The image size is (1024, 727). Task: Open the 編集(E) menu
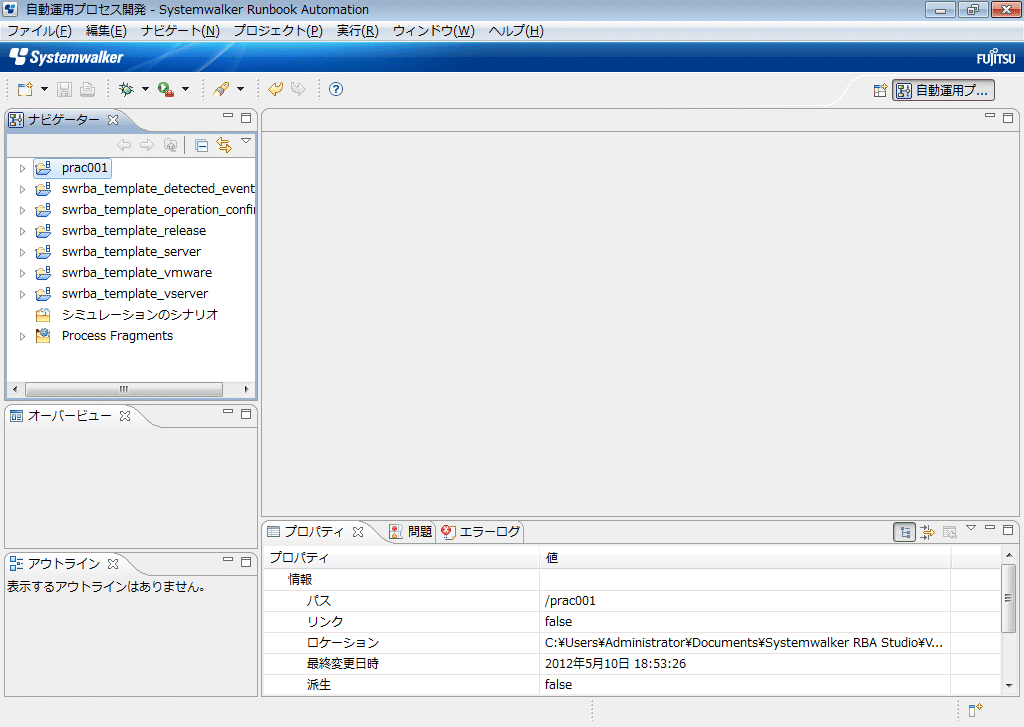[x=106, y=31]
